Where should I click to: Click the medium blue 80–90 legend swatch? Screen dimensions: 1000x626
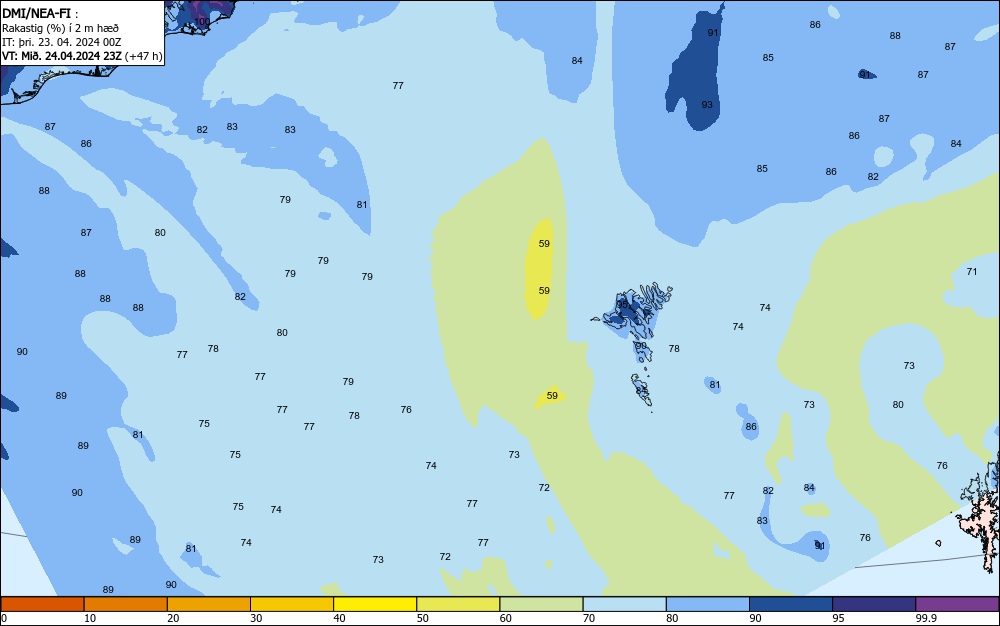click(707, 604)
